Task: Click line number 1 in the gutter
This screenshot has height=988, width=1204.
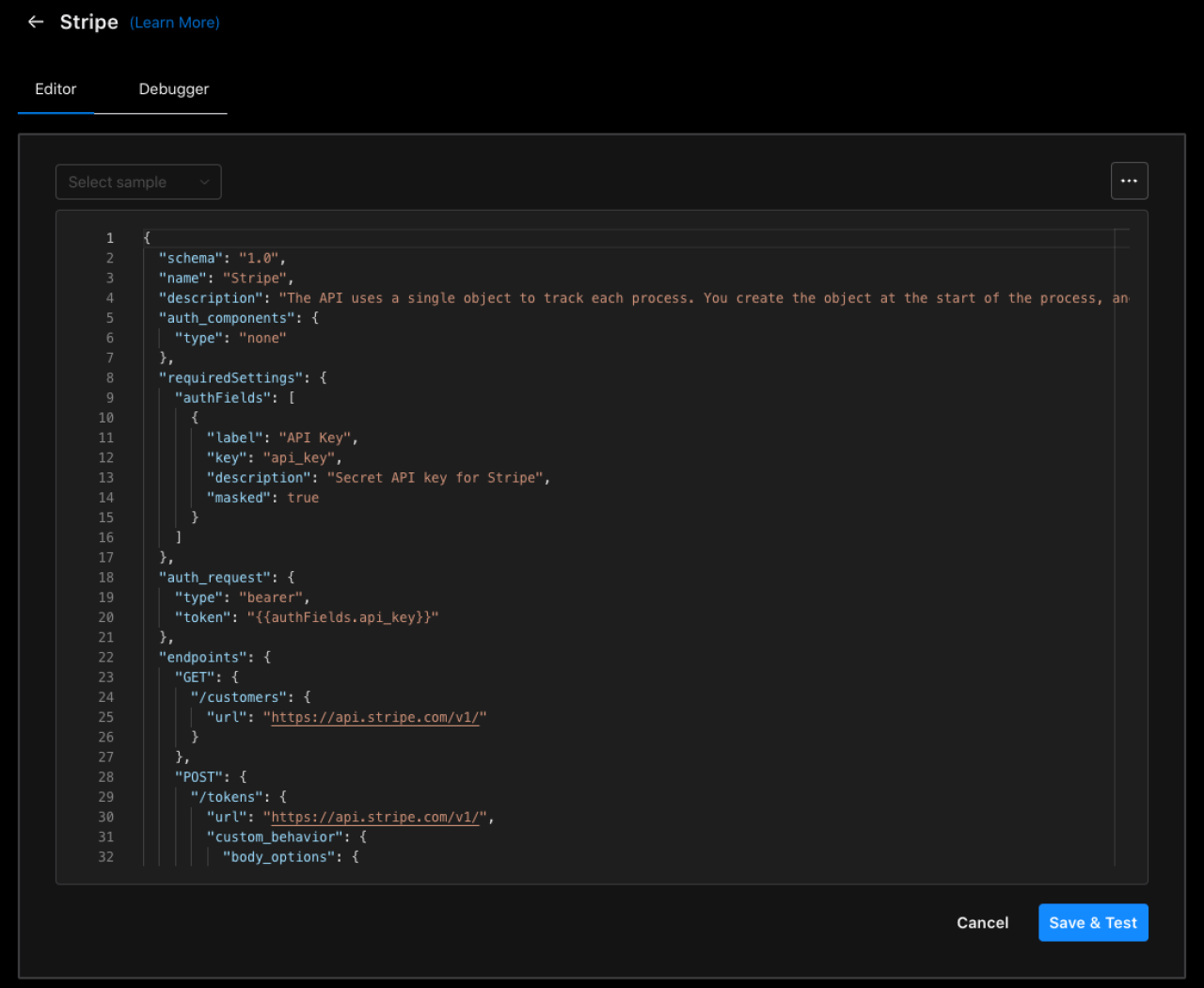Action: click(x=110, y=238)
